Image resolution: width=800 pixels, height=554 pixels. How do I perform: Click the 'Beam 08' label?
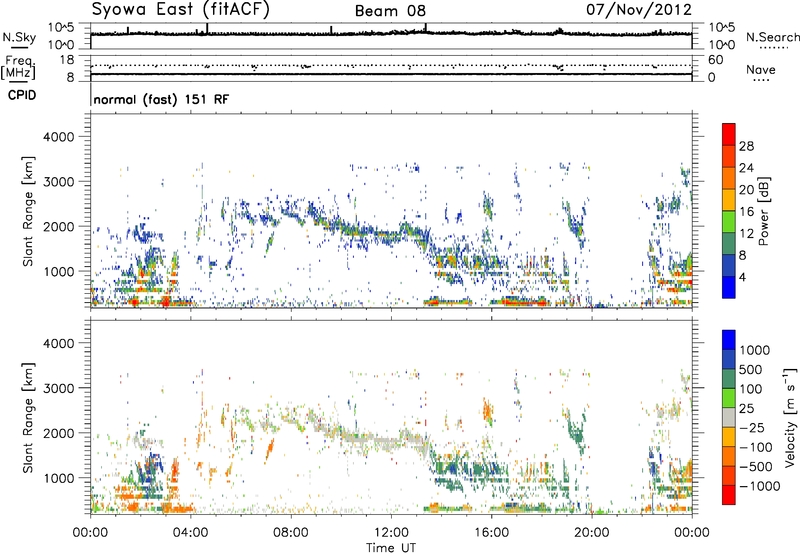(x=390, y=11)
